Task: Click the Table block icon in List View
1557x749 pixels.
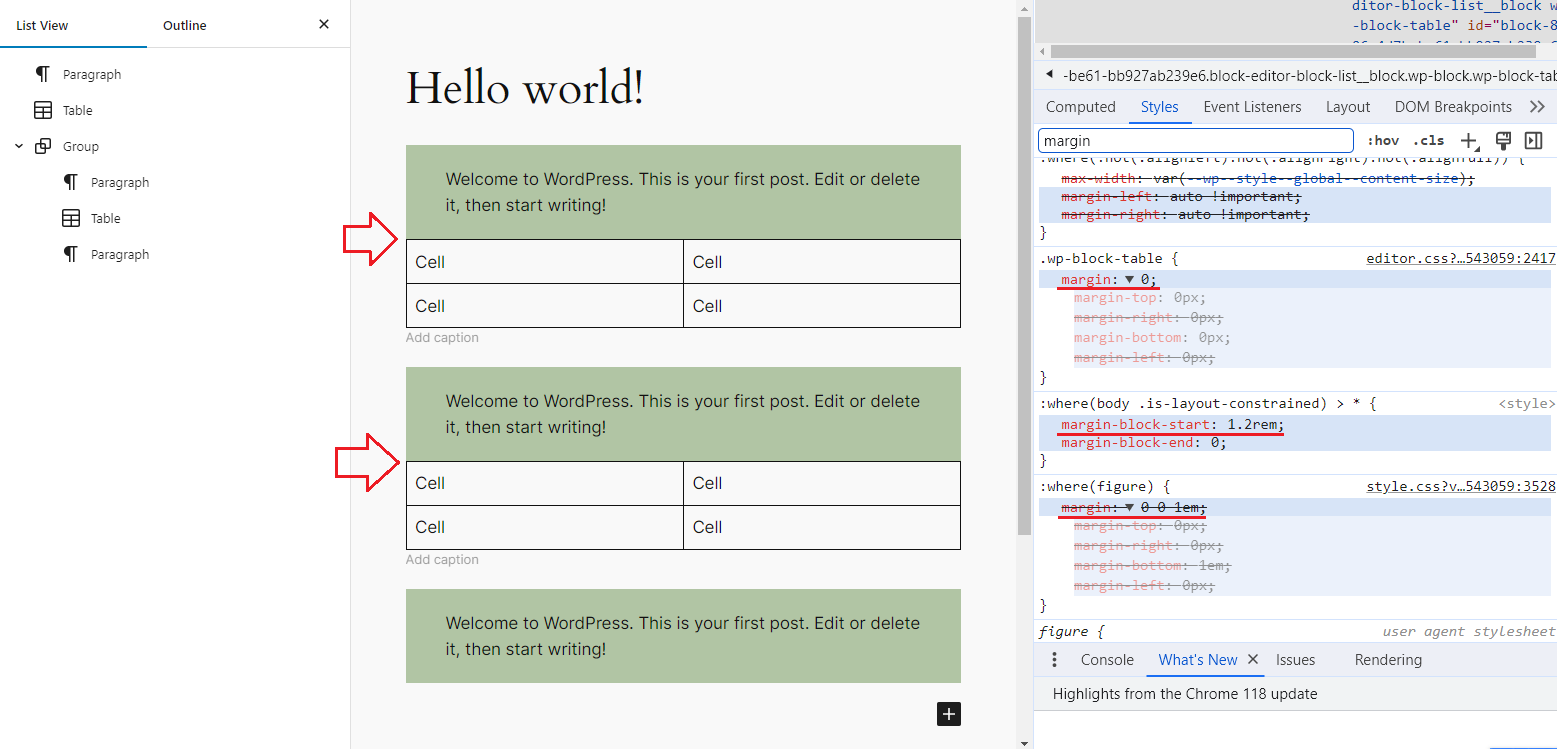Action: pos(42,110)
